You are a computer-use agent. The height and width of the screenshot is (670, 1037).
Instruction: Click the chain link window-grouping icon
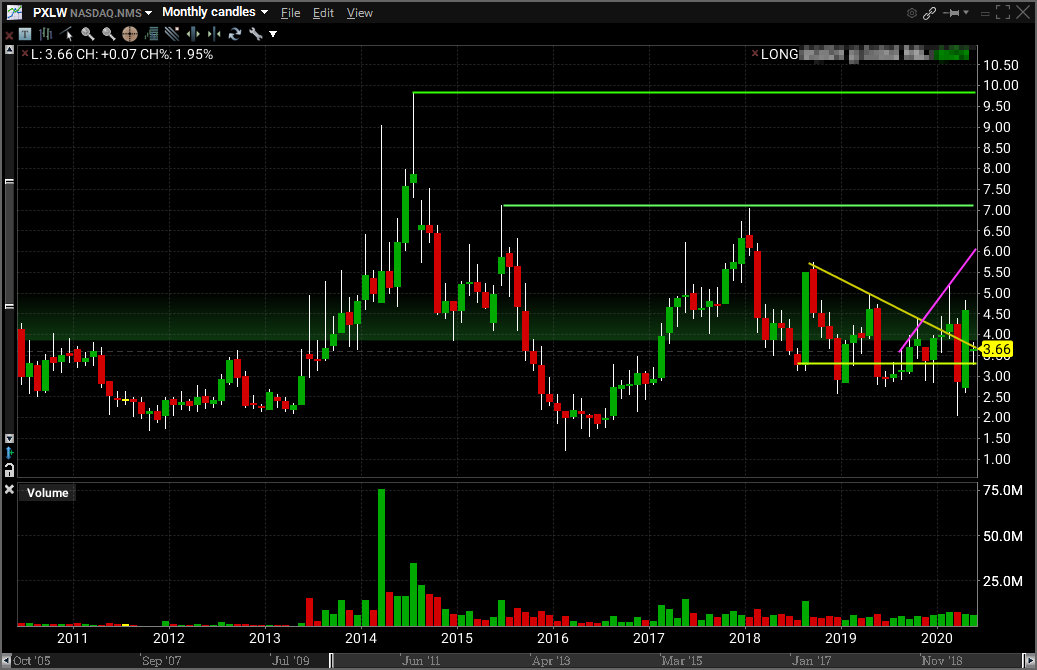929,13
